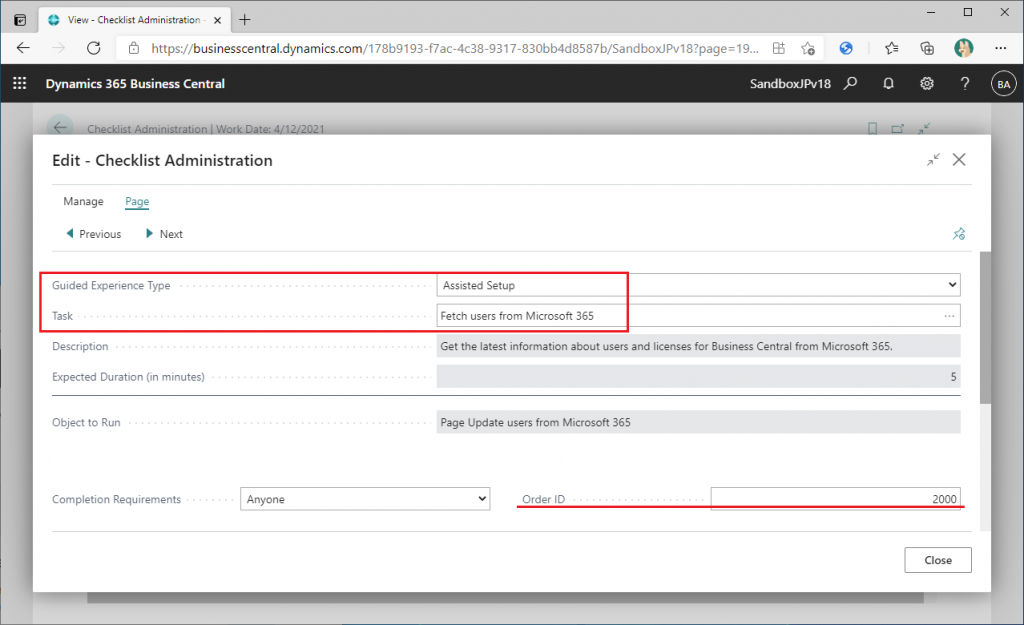Click the background page bookmark icon
This screenshot has height=625, width=1024.
tap(872, 129)
